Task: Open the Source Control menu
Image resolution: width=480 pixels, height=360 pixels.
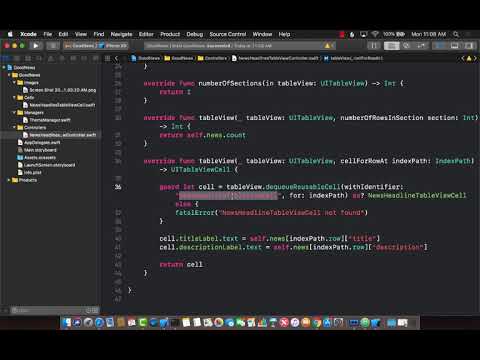Action: point(228,34)
